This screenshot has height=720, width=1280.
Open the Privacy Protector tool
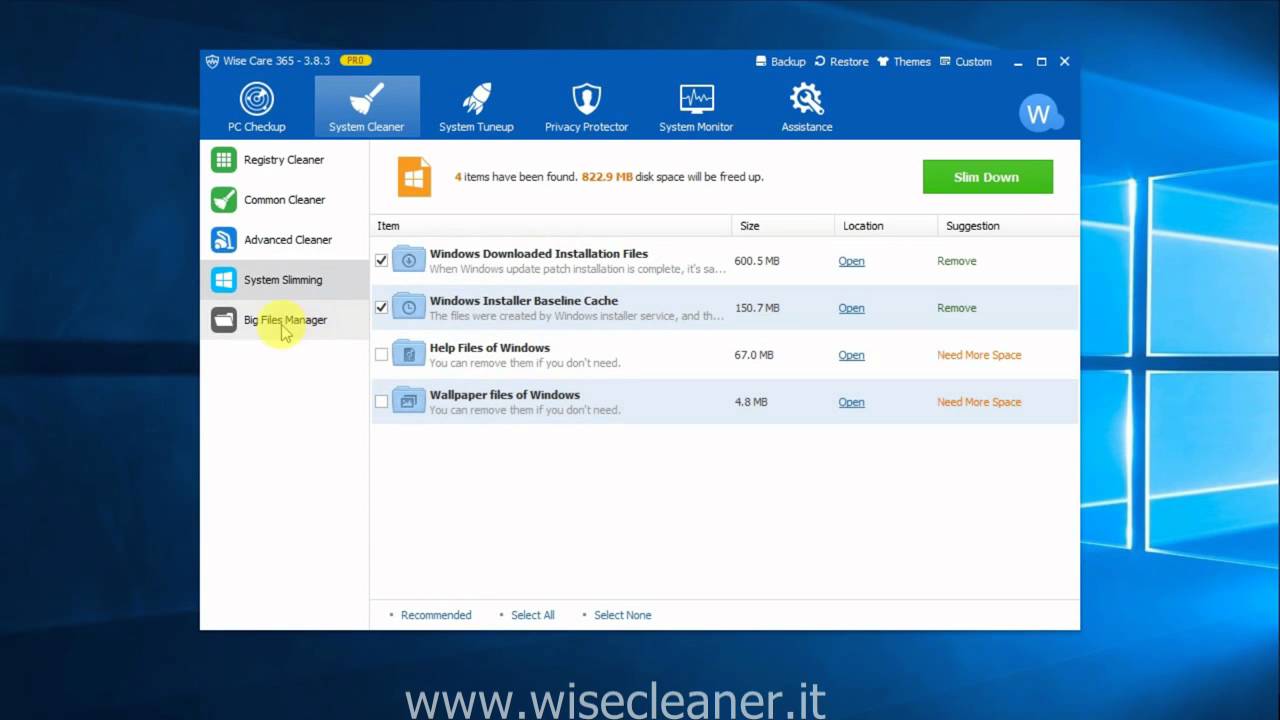tap(586, 107)
